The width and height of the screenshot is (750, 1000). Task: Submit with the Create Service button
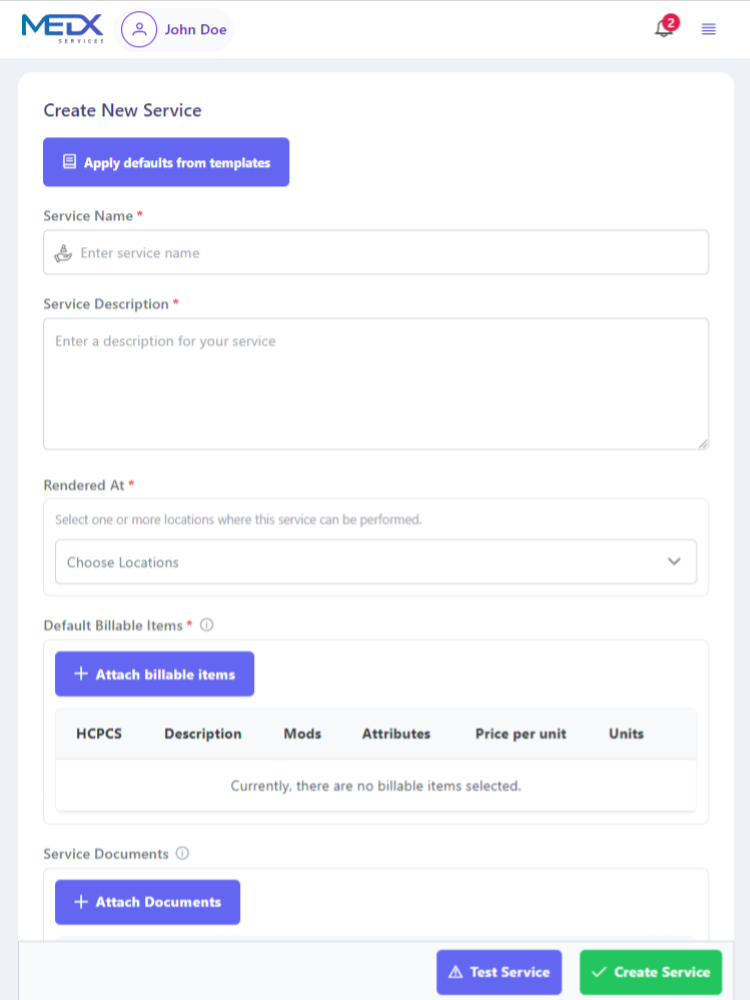[650, 972]
